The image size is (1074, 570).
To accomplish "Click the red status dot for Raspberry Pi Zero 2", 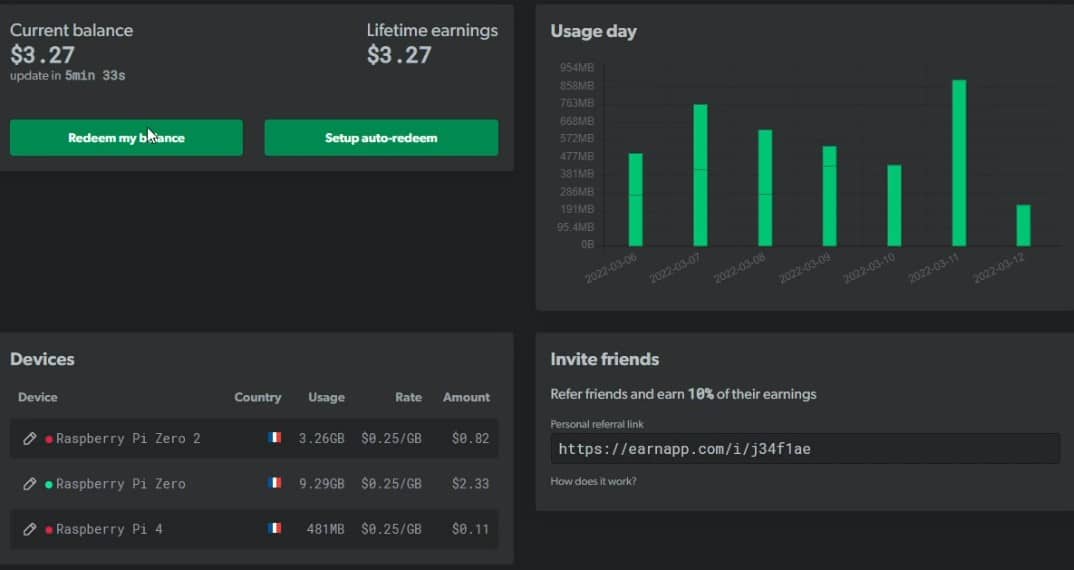I will 48,439.
